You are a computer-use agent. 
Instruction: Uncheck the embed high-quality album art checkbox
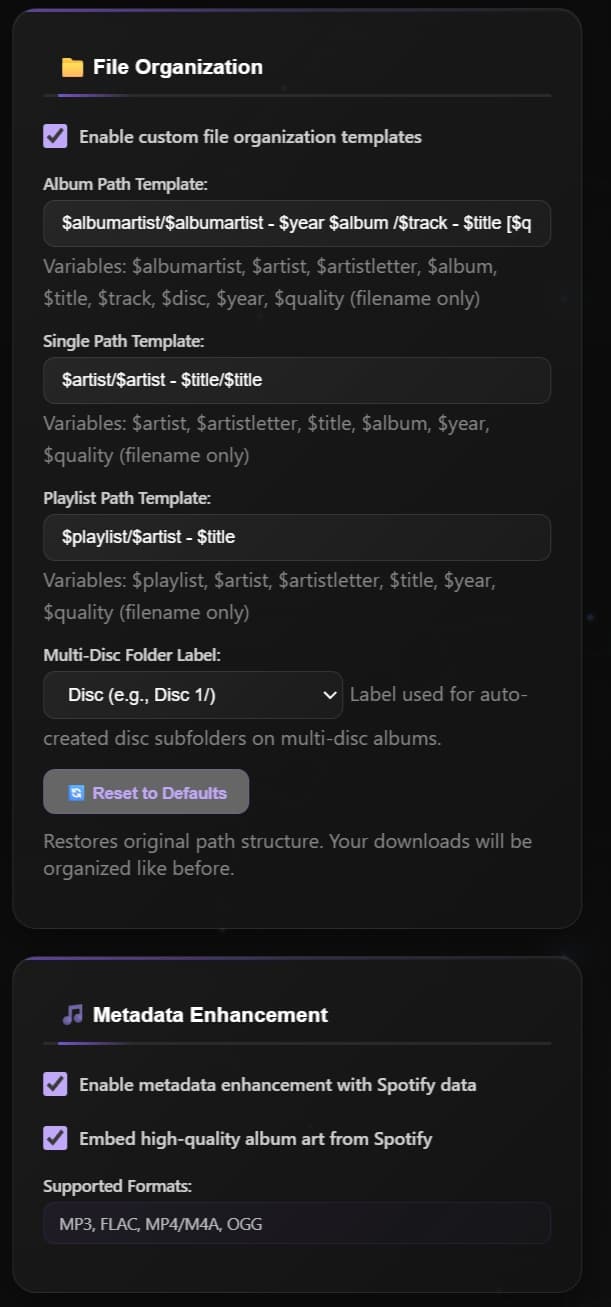(56, 1138)
